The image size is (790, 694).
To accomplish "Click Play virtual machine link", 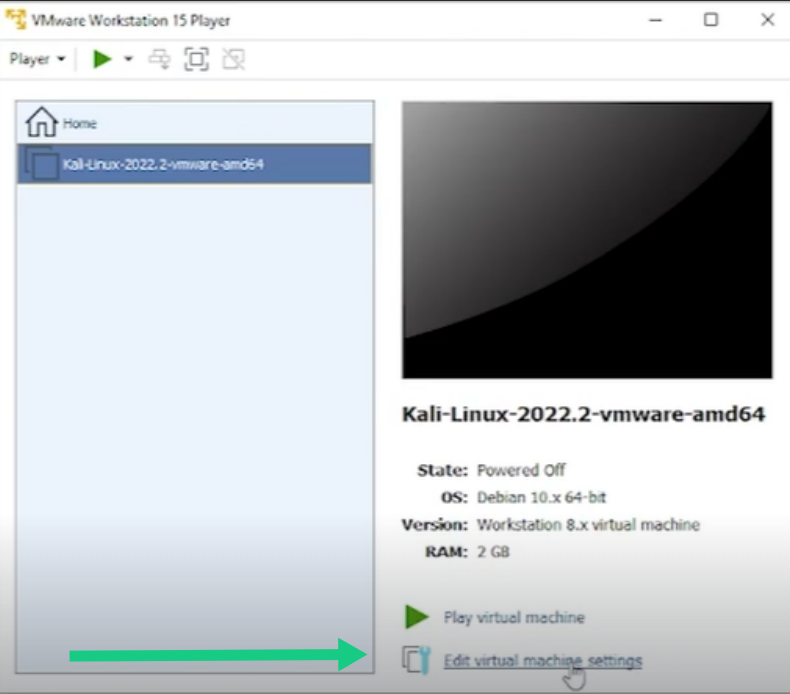I will (514, 617).
